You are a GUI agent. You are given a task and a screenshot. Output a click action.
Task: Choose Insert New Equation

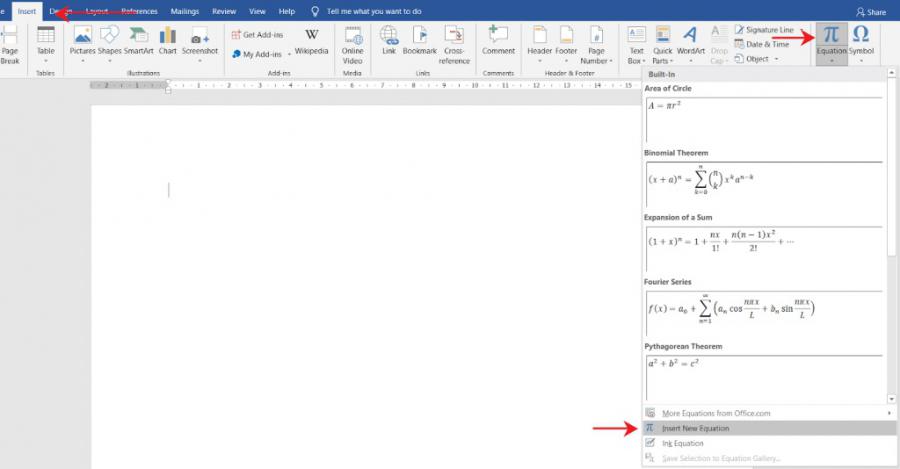point(769,428)
